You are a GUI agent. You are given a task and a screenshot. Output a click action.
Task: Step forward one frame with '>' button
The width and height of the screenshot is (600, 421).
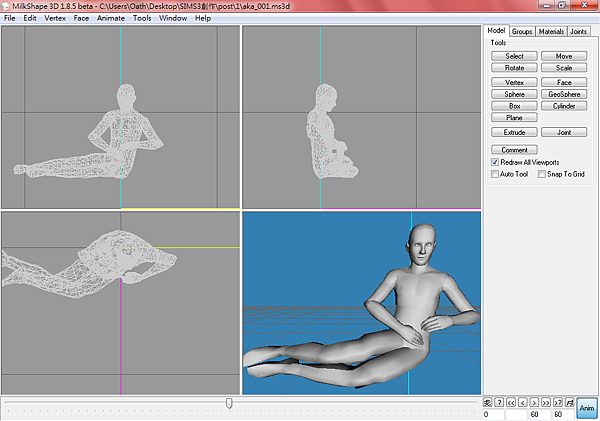(x=533, y=402)
